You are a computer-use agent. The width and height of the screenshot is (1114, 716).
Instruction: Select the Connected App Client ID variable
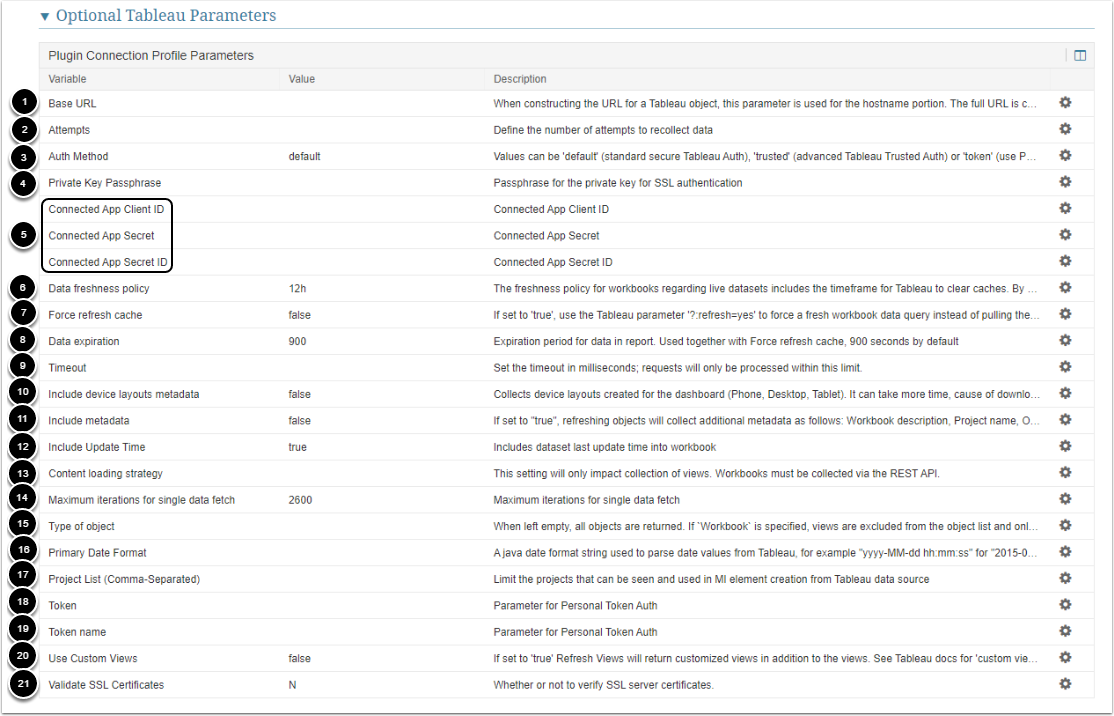pyautogui.click(x=104, y=210)
